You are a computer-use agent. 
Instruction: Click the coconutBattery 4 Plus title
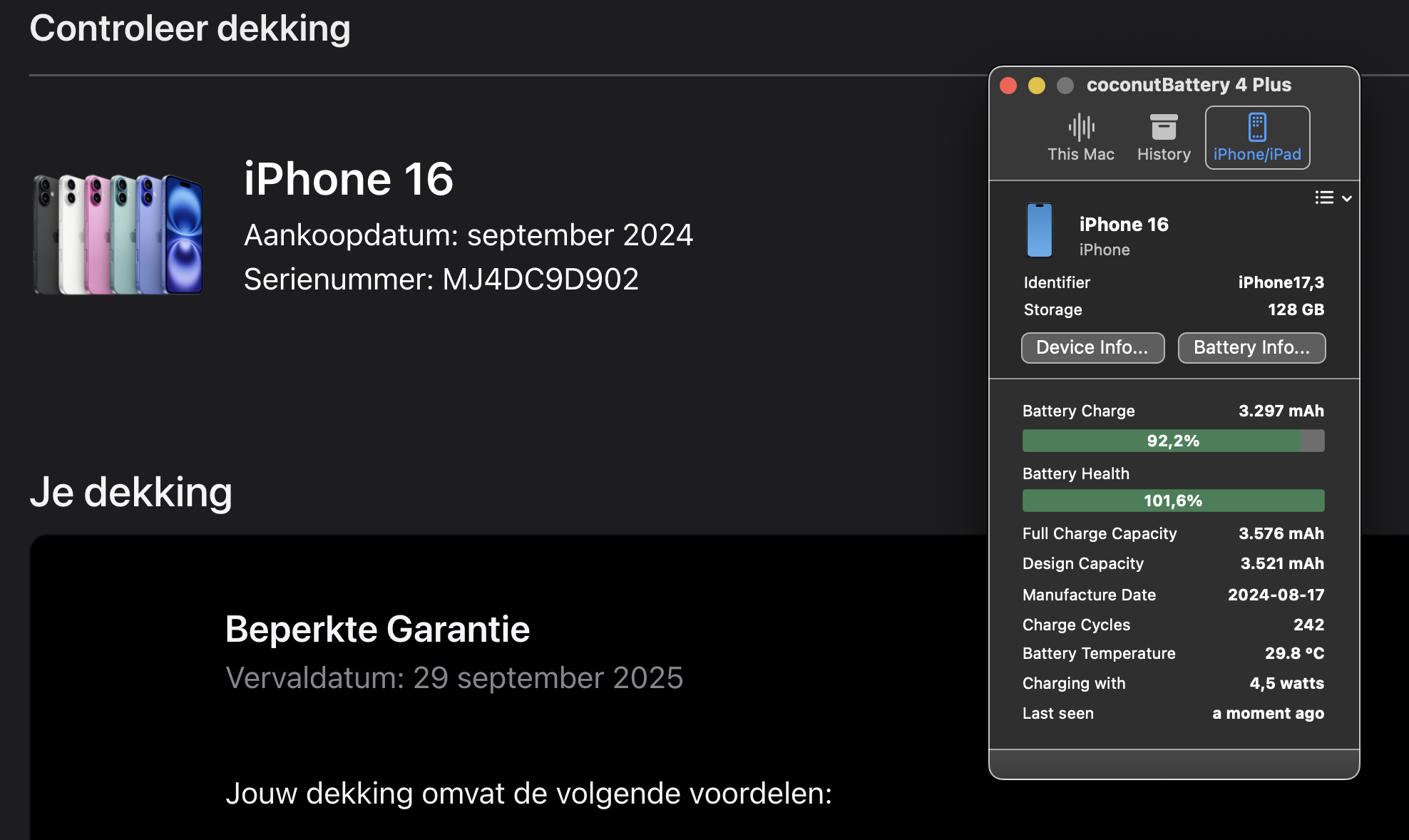click(x=1189, y=85)
